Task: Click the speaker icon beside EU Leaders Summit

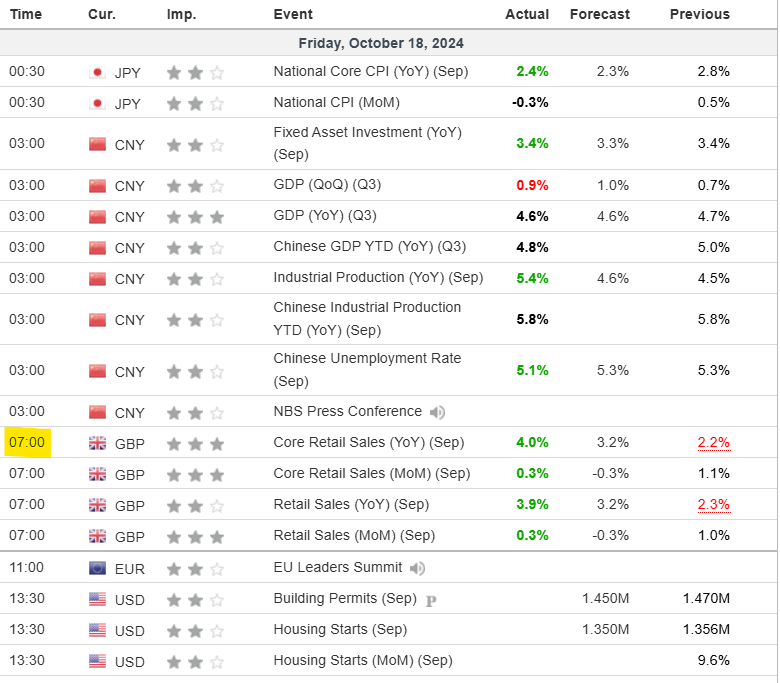Action: tap(418, 568)
